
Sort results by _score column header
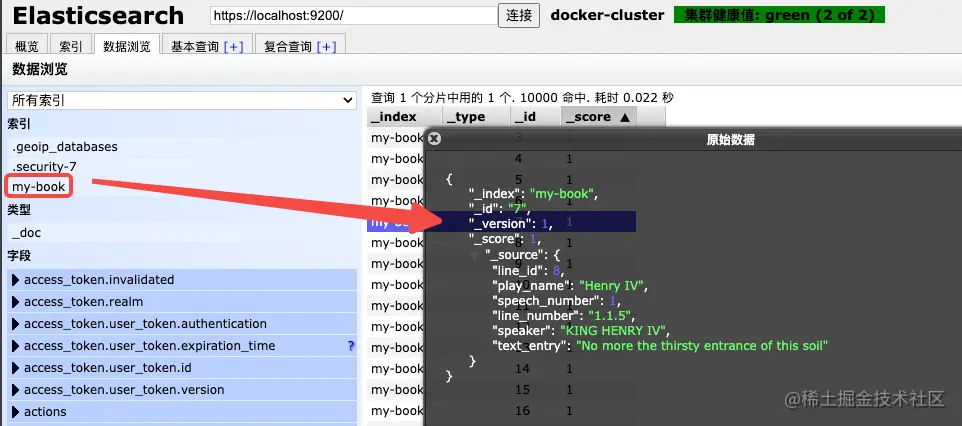click(x=598, y=117)
